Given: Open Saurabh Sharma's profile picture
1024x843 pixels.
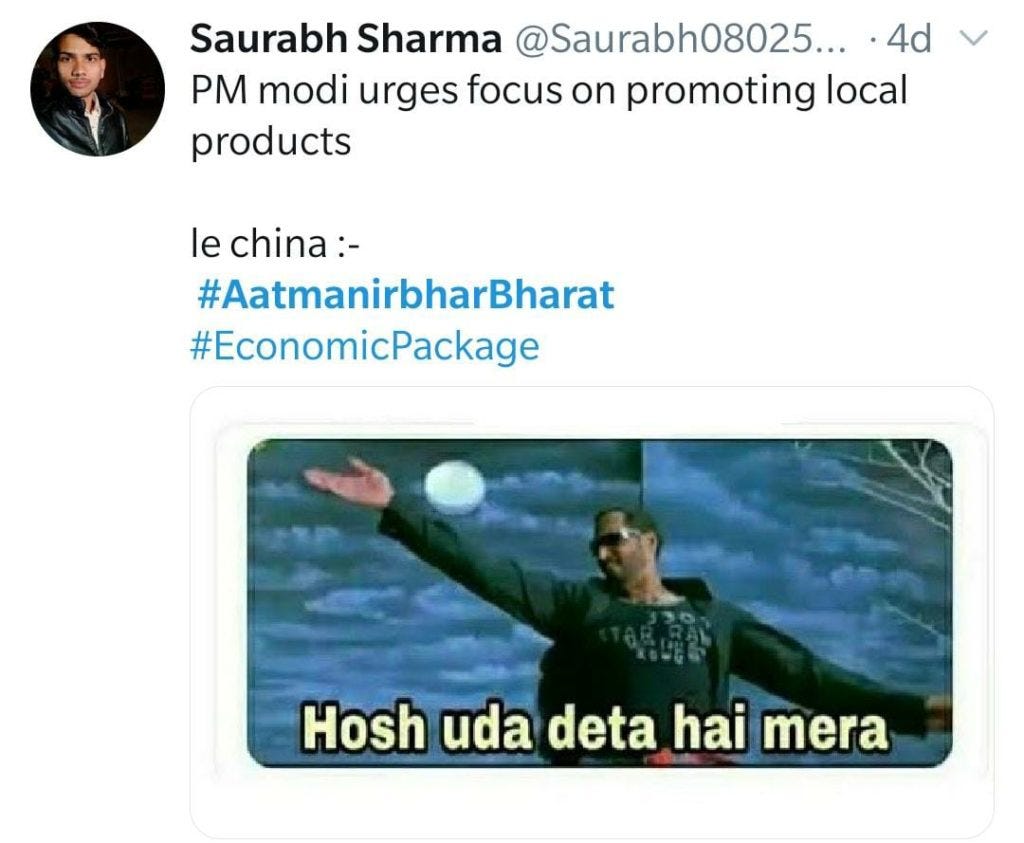Looking at the screenshot, I should point(97,89).
